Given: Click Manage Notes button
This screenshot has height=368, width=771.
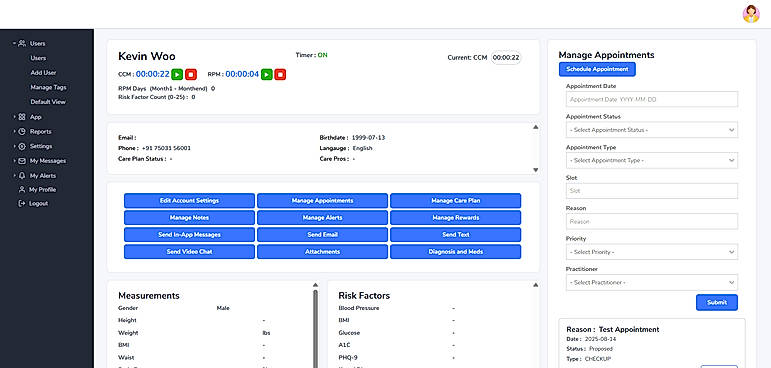Looking at the screenshot, I should click(x=189, y=217).
